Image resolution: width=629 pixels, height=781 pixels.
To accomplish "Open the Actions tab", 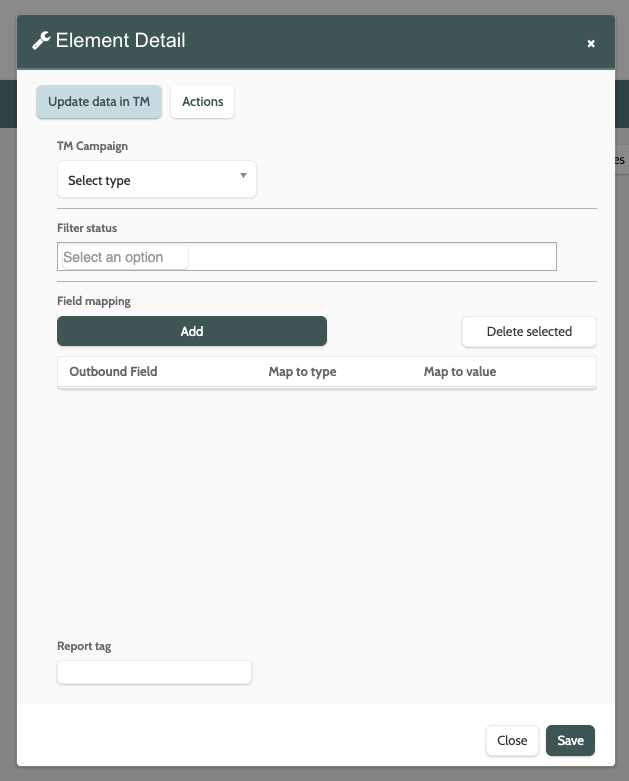I will 203,102.
